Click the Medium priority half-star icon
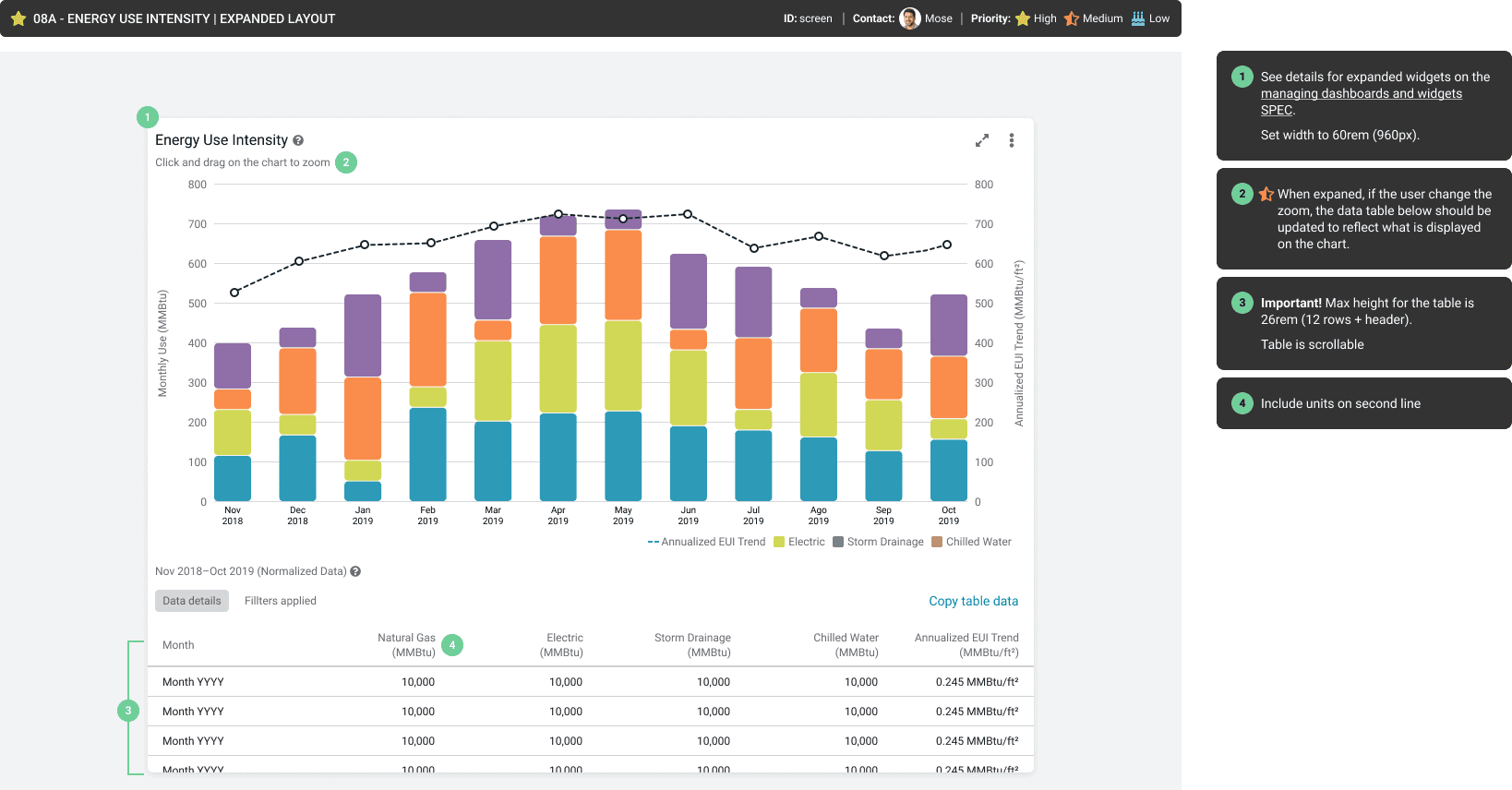This screenshot has width=1512, height=790. pos(1072,18)
